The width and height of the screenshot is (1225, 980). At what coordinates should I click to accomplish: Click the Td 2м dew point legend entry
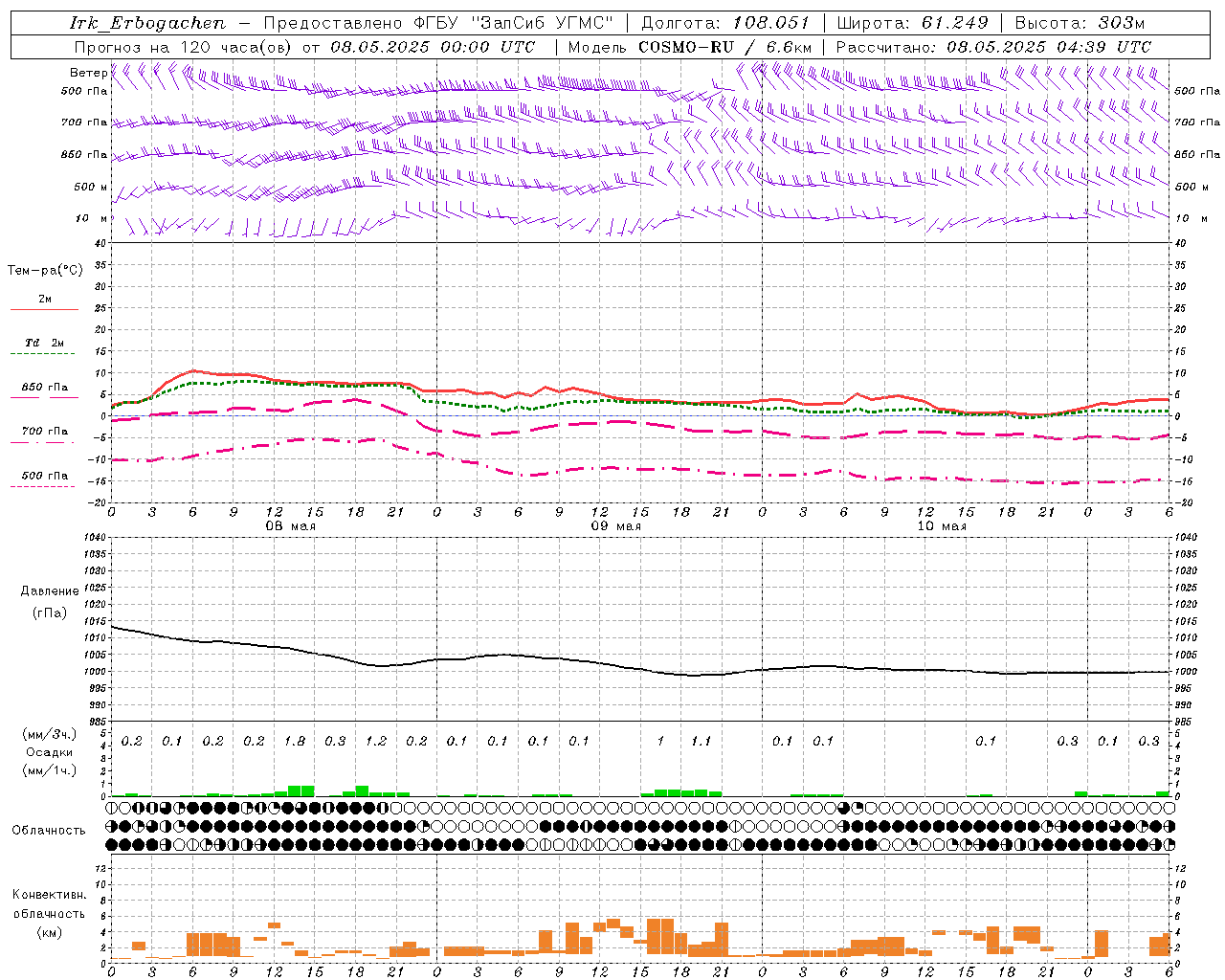[45, 343]
